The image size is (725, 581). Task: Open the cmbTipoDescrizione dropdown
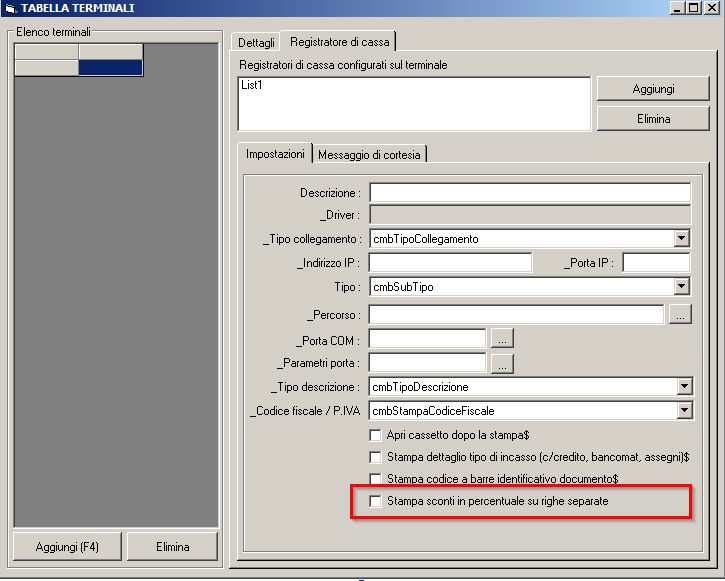point(684,386)
